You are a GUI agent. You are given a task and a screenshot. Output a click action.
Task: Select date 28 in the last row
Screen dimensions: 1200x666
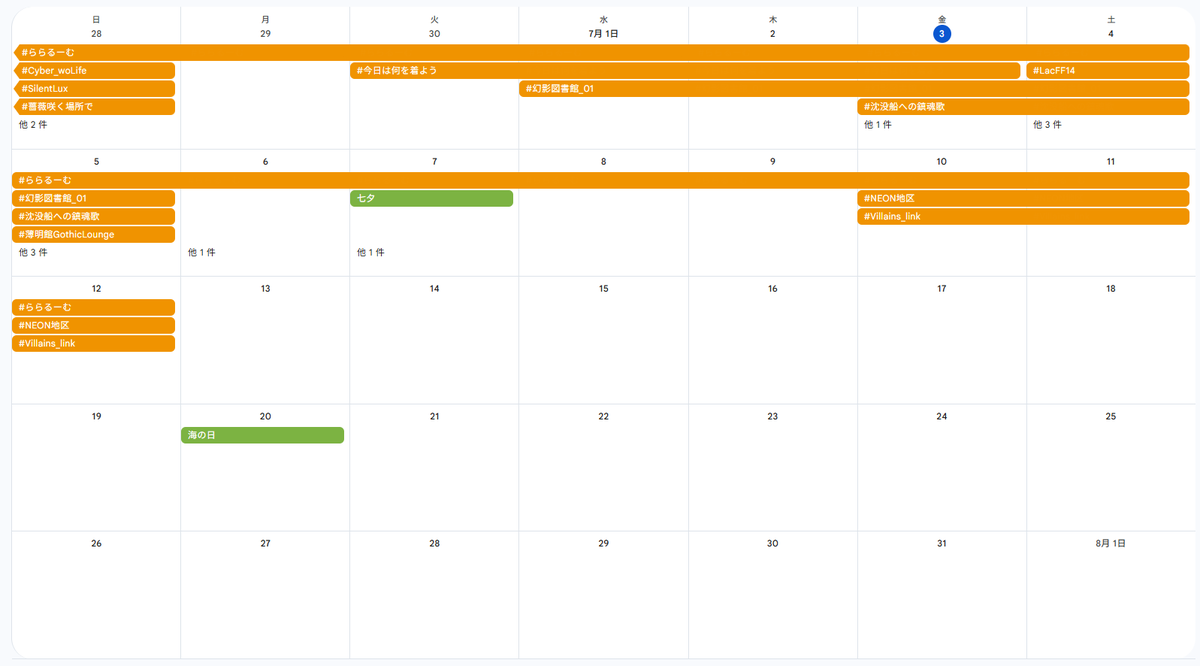[434, 544]
